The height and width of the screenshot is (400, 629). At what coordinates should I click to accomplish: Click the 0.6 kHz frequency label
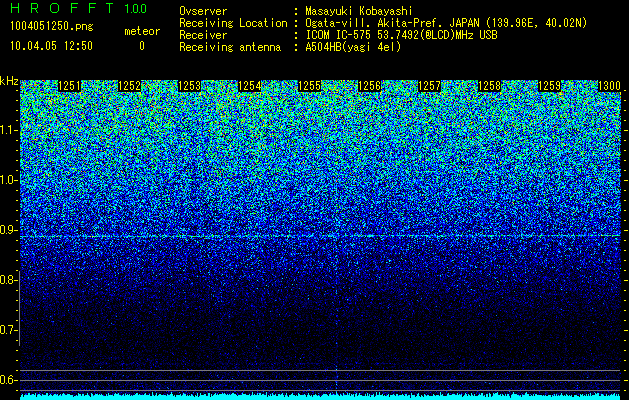(7, 380)
